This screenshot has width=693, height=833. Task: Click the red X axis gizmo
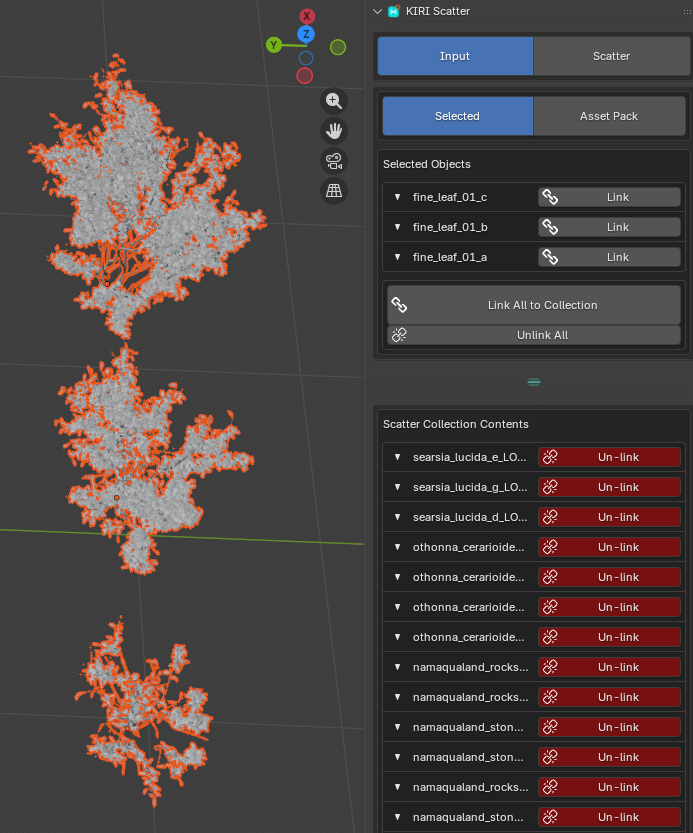[x=307, y=16]
